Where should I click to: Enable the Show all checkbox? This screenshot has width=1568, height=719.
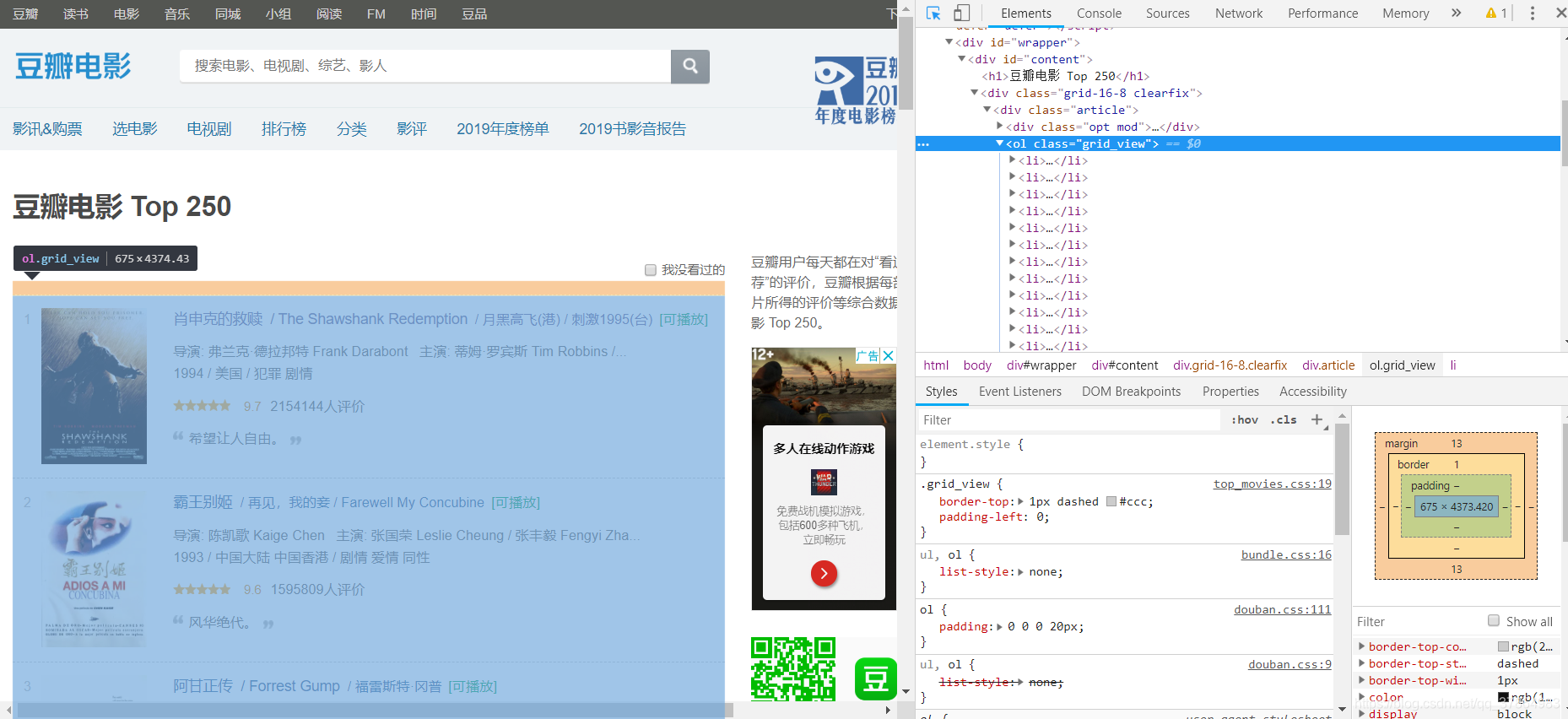pos(1494,620)
